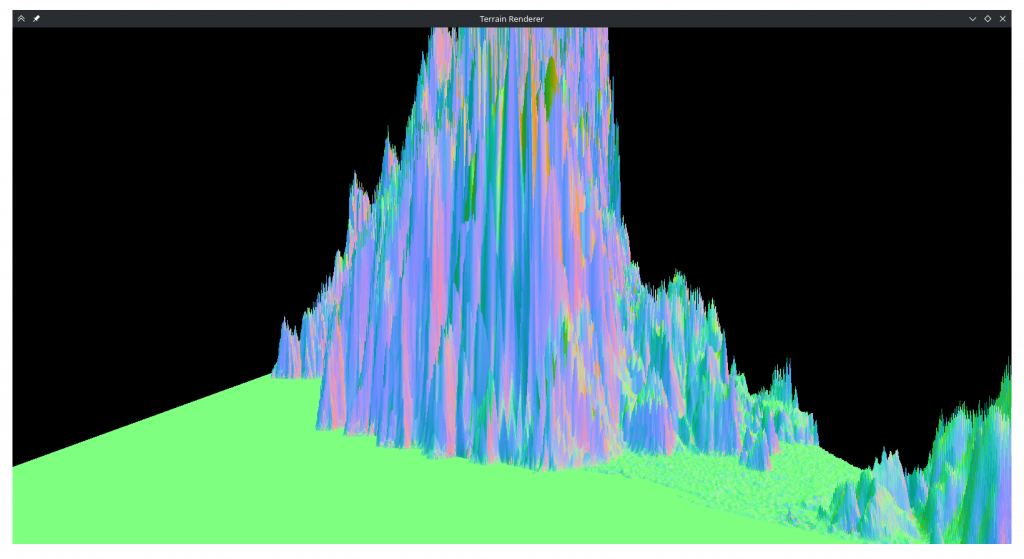
Task: Click the small spire left of main peak
Action: 288,345
